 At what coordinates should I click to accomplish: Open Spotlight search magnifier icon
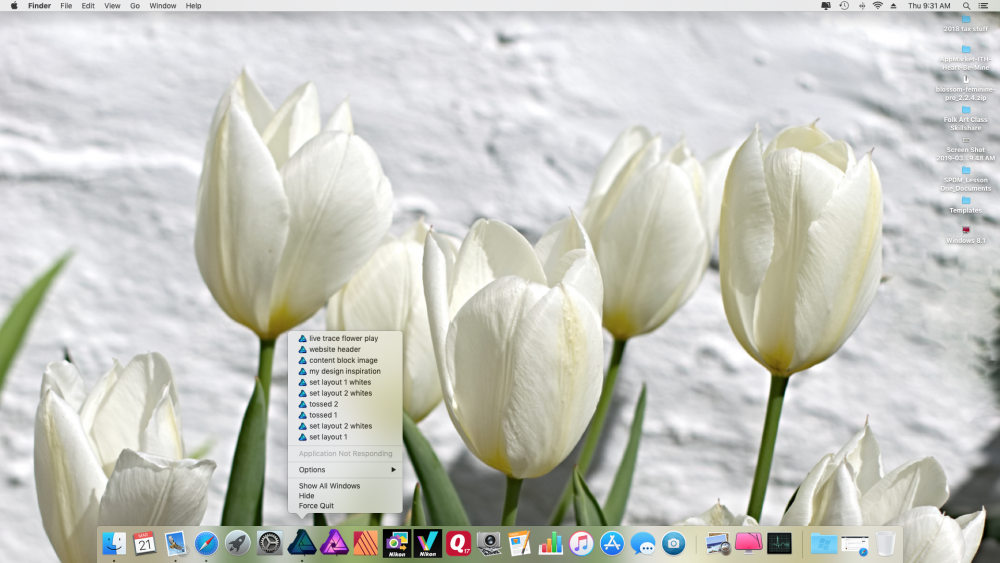coord(967,6)
